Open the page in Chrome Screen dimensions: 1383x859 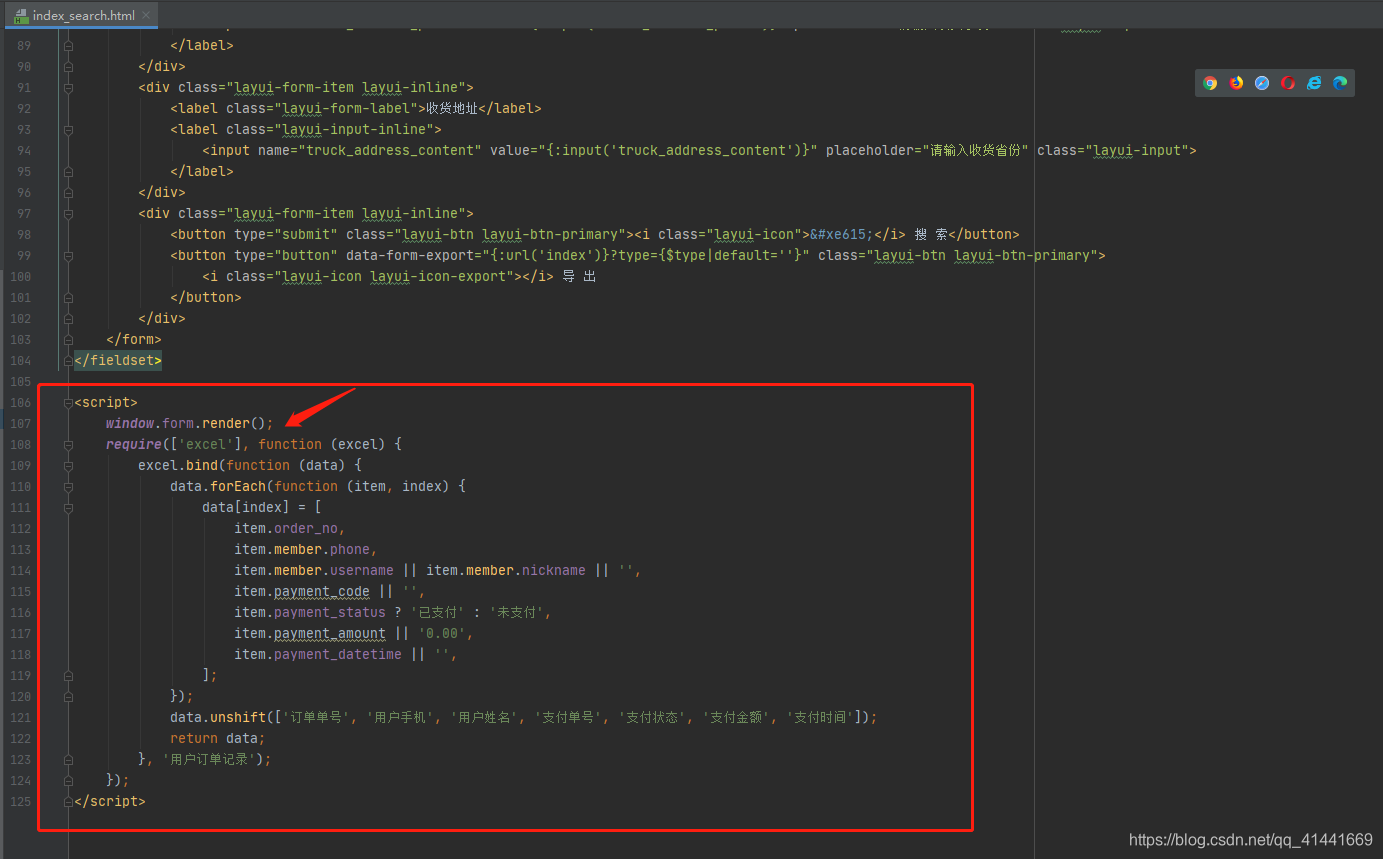pyautogui.click(x=1210, y=83)
